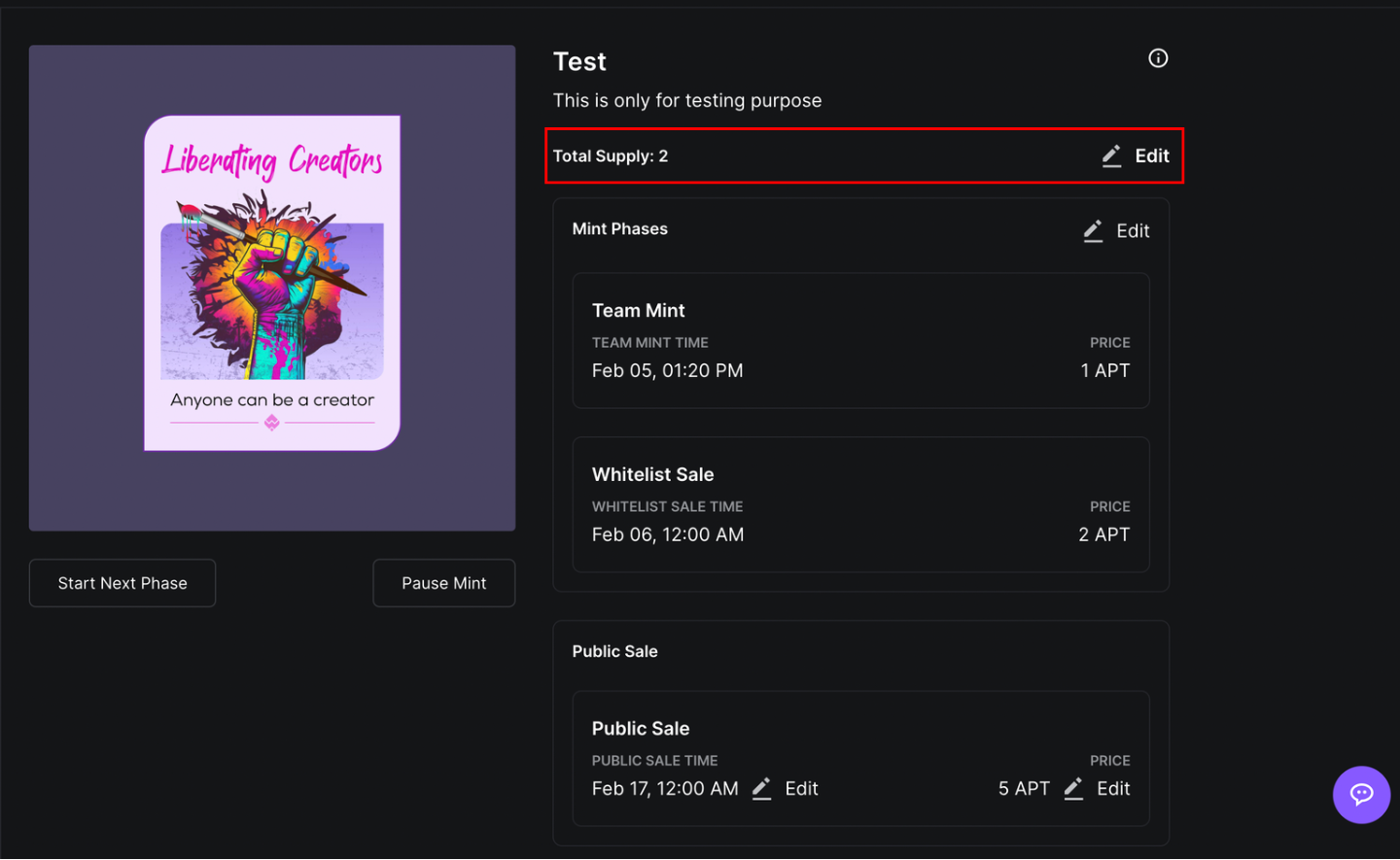Click the Edit label for Total Supply
1400x860 pixels.
[1151, 156]
